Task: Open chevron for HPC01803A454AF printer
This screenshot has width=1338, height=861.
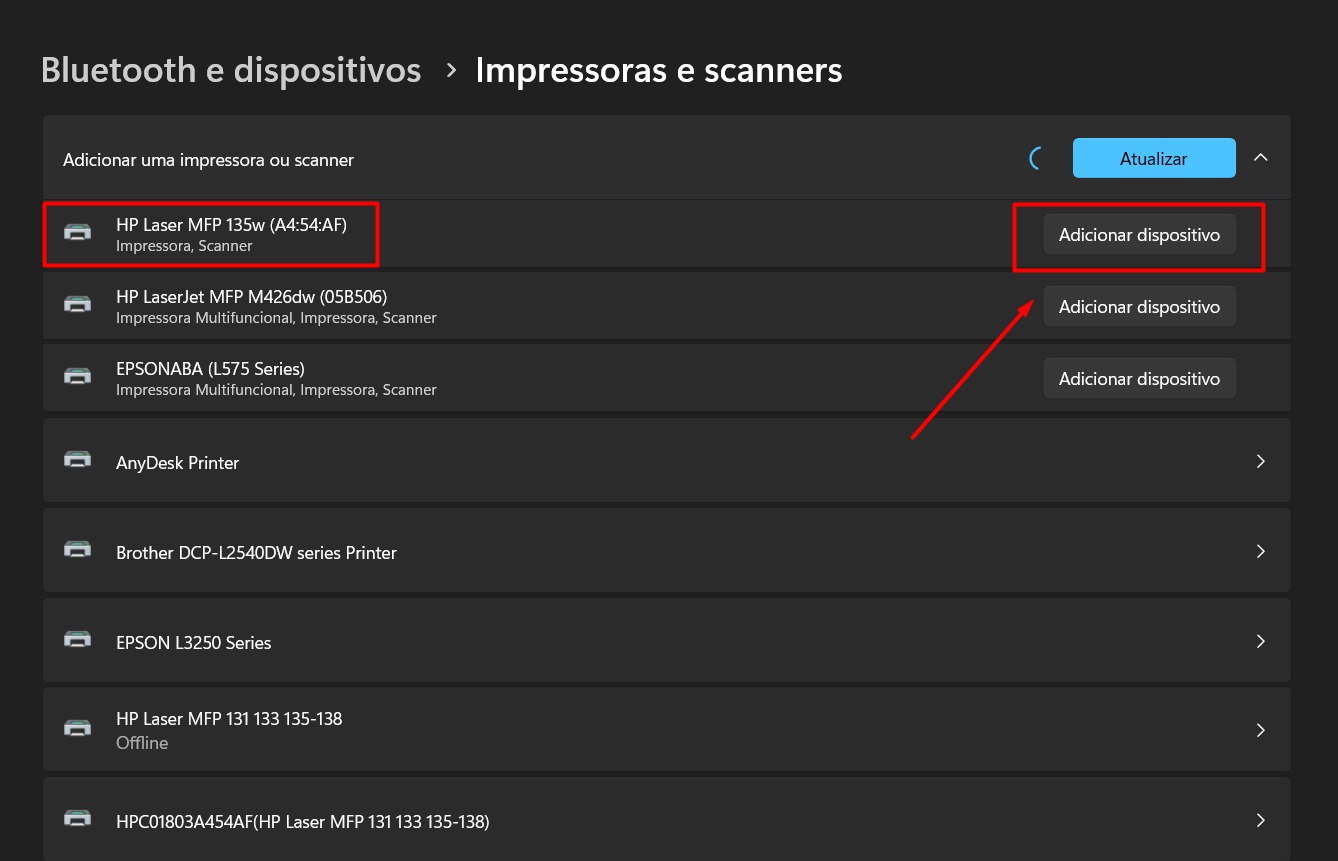Action: click(x=1260, y=820)
